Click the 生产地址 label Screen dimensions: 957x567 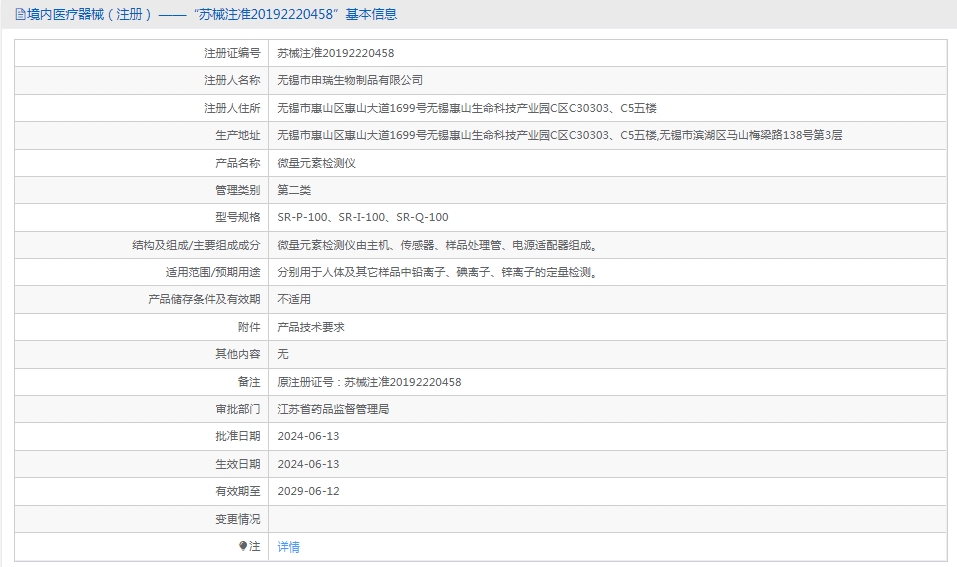[x=237, y=135]
